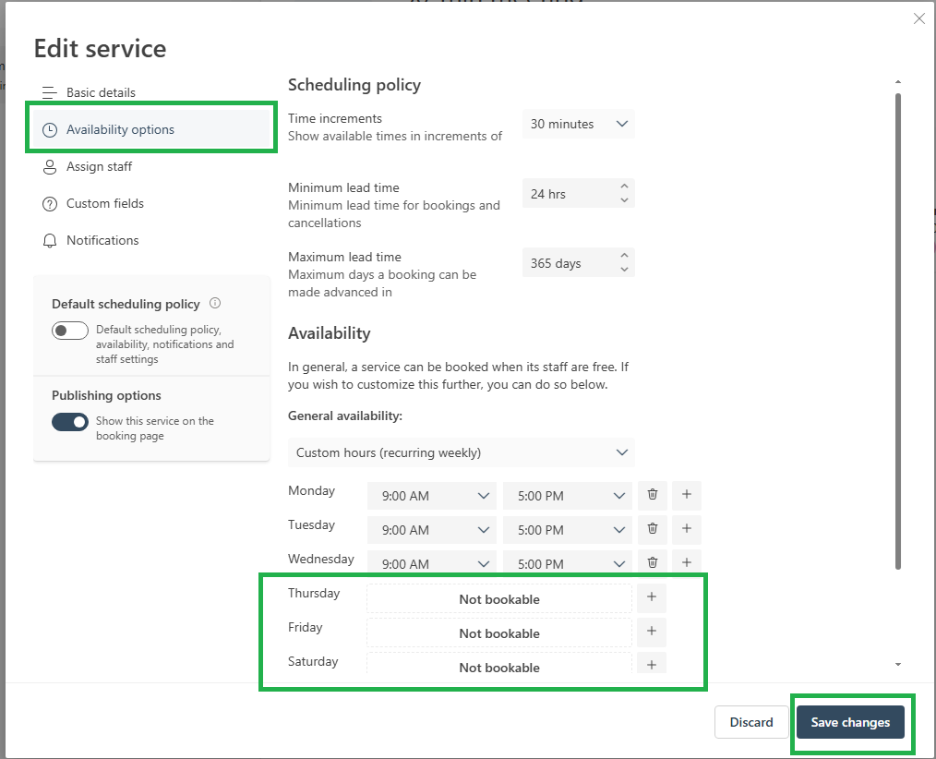Open Monday start time 9:00 AM dropdown
The width and height of the screenshot is (936, 759).
pyautogui.click(x=432, y=496)
